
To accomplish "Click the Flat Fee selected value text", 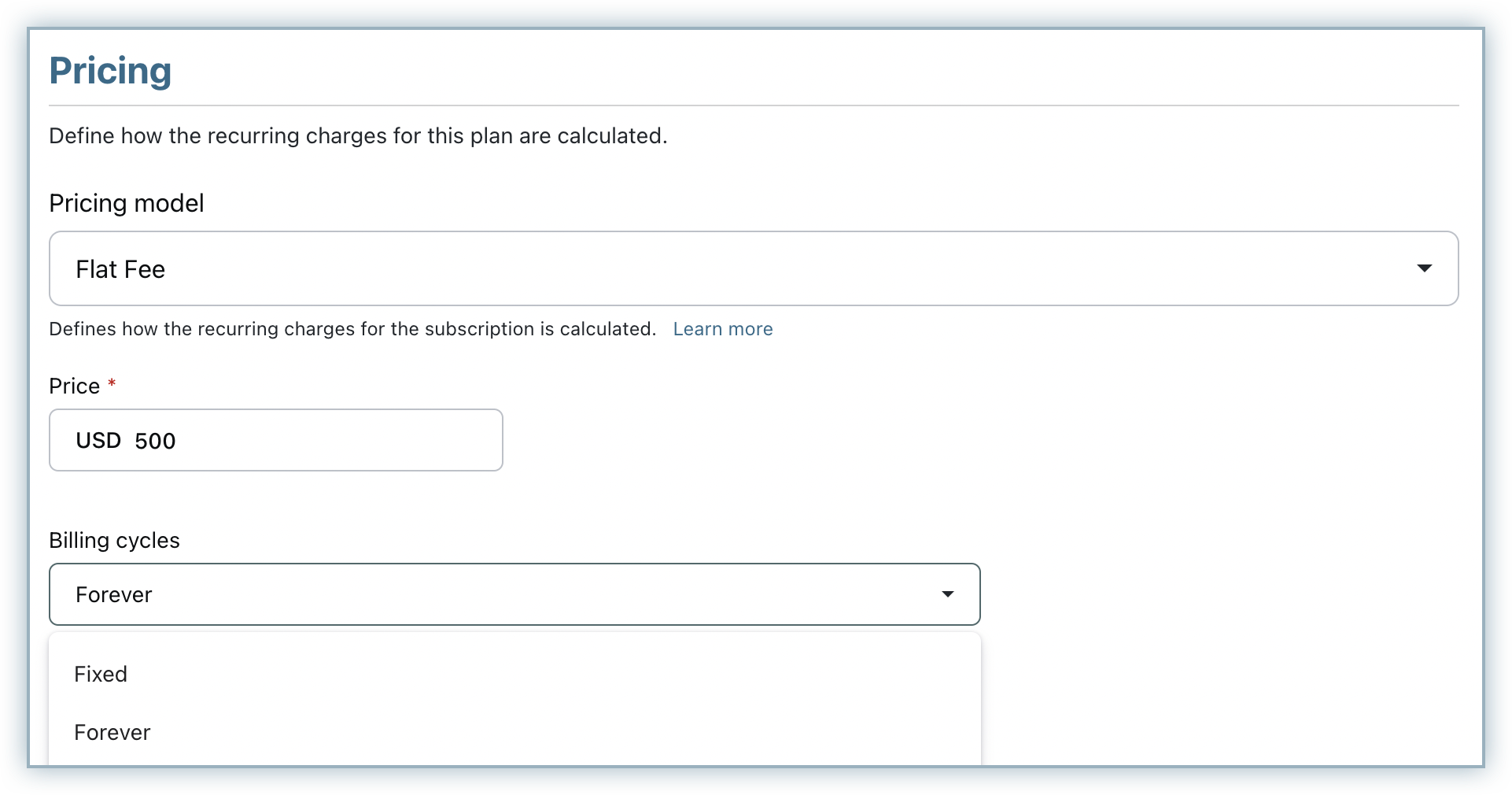I will 120,269.
